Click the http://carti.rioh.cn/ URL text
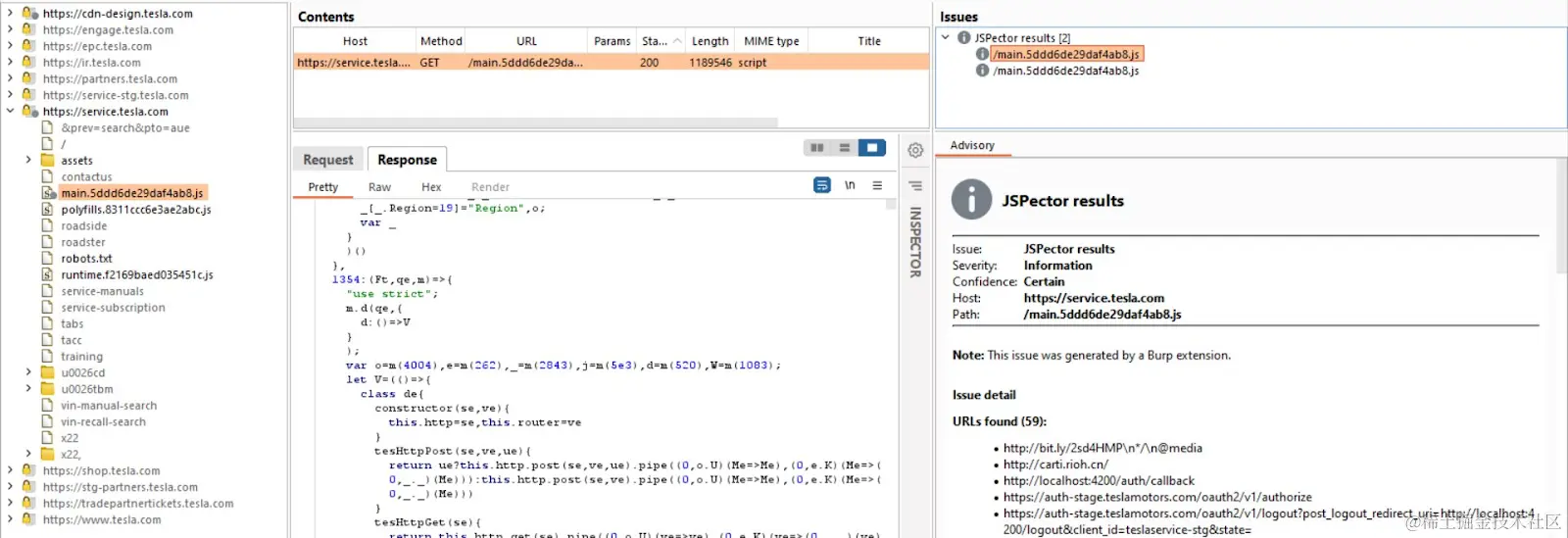The image size is (1568, 538). [1055, 465]
